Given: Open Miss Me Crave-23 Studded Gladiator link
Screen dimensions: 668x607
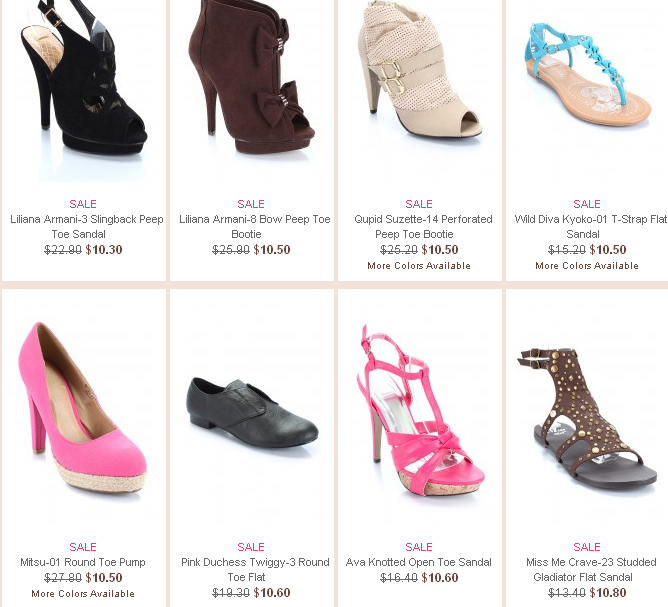Looking at the screenshot, I should coord(591,570).
